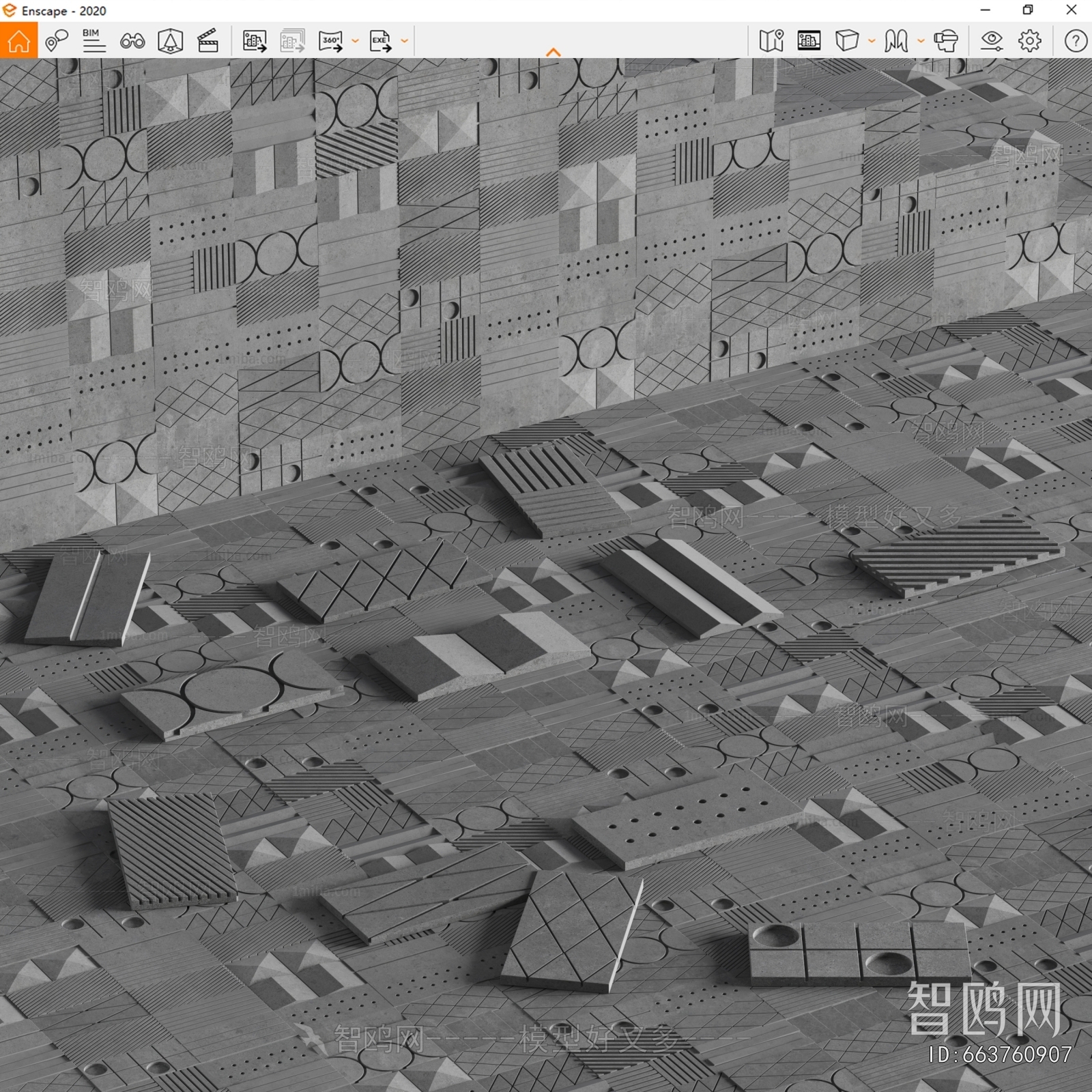Click the Enscape logo in title bar
This screenshot has width=1092, height=1092.
[x=10, y=10]
